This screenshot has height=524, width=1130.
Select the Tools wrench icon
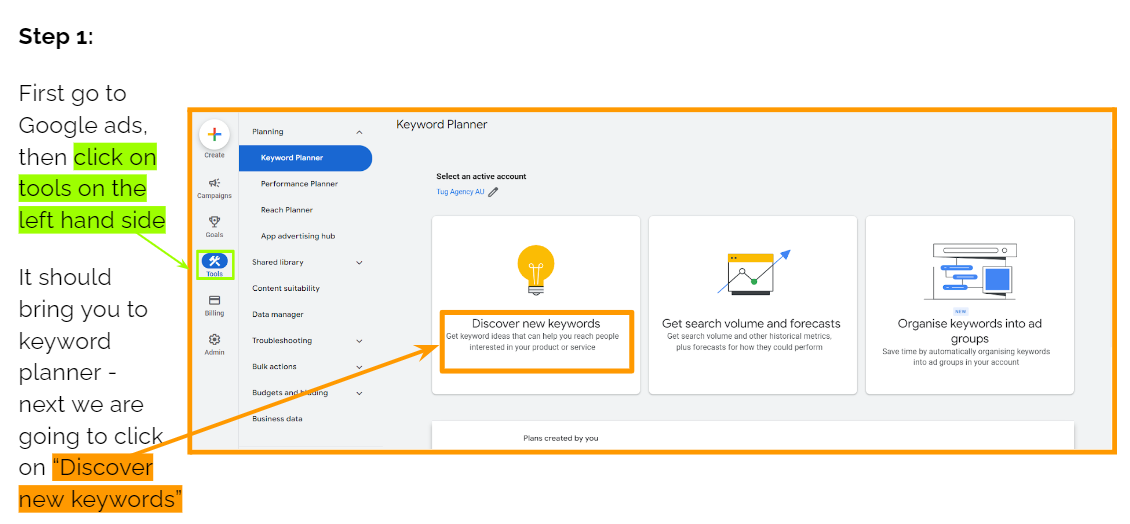214,262
